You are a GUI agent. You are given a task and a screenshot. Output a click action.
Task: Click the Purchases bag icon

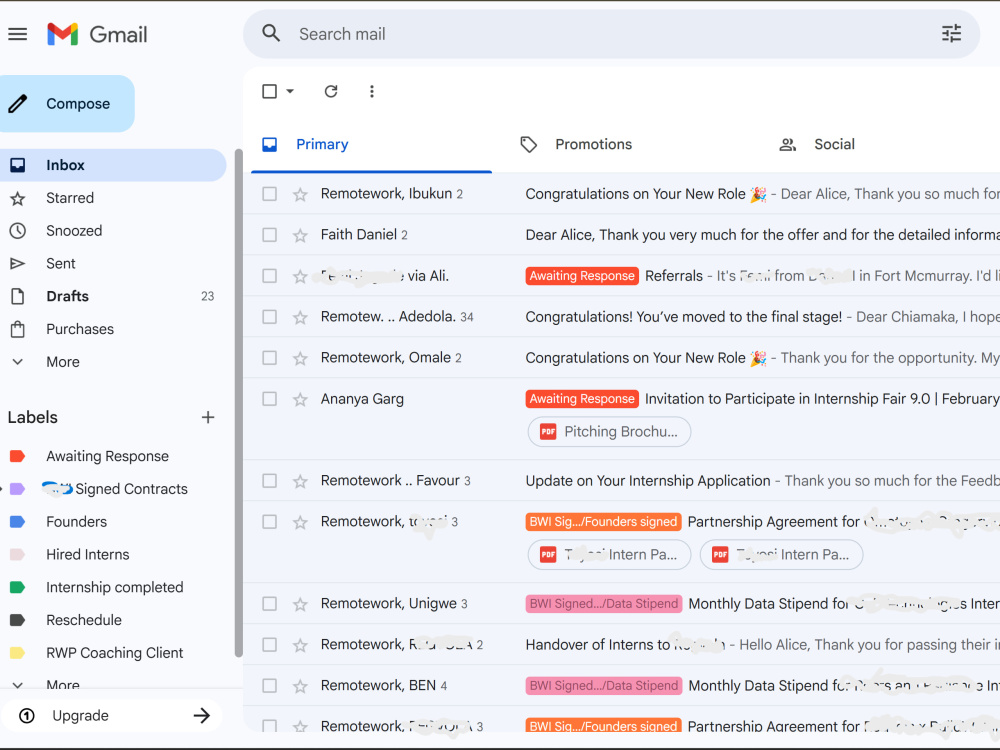pyautogui.click(x=18, y=329)
